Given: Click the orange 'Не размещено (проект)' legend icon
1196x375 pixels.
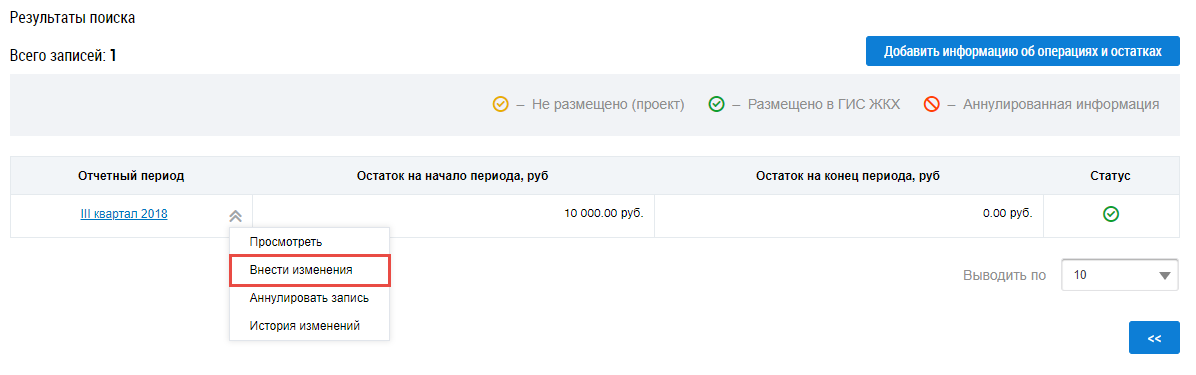Looking at the screenshot, I should pos(500,104).
